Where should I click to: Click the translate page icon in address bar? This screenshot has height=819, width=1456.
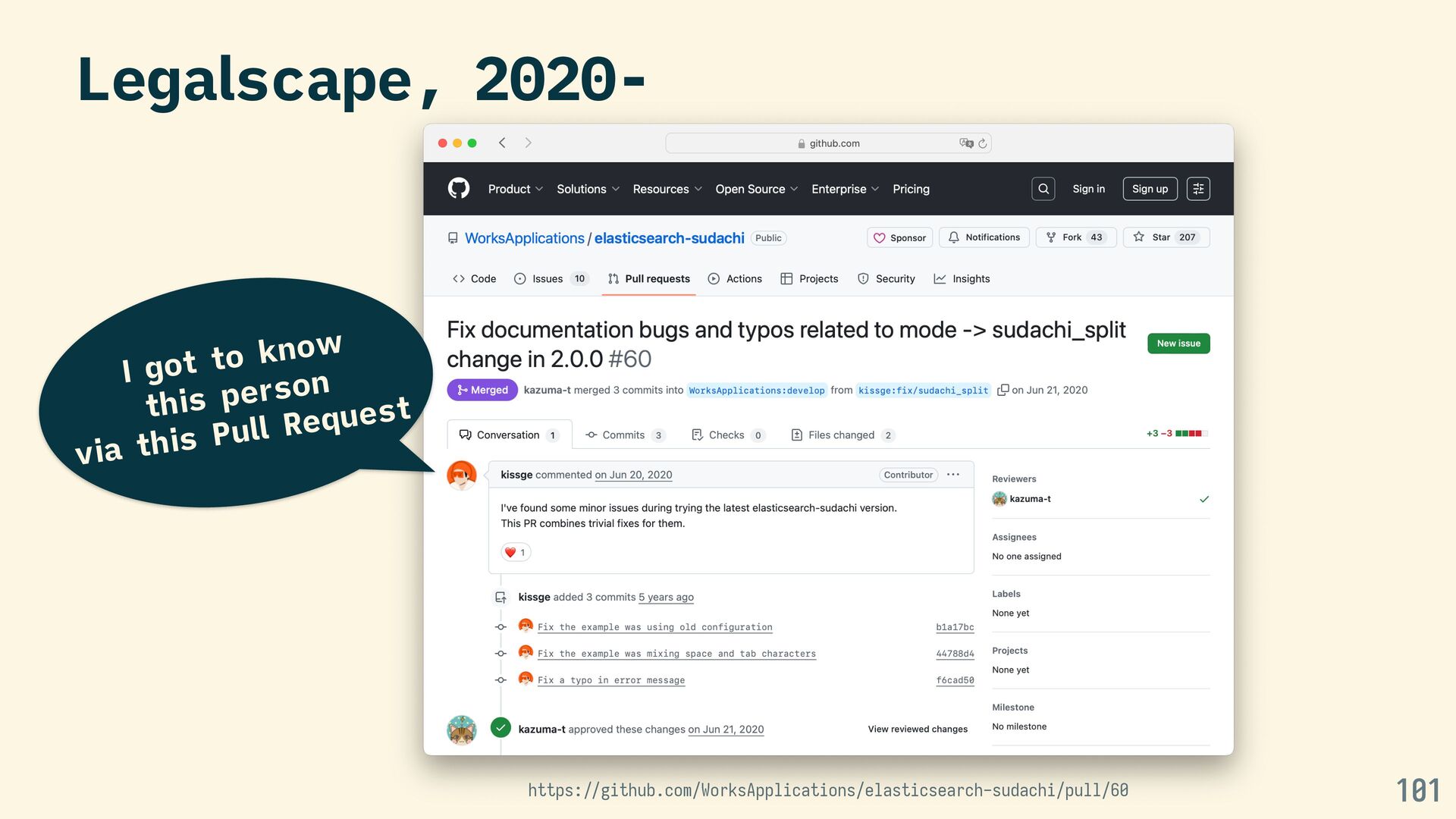[966, 143]
